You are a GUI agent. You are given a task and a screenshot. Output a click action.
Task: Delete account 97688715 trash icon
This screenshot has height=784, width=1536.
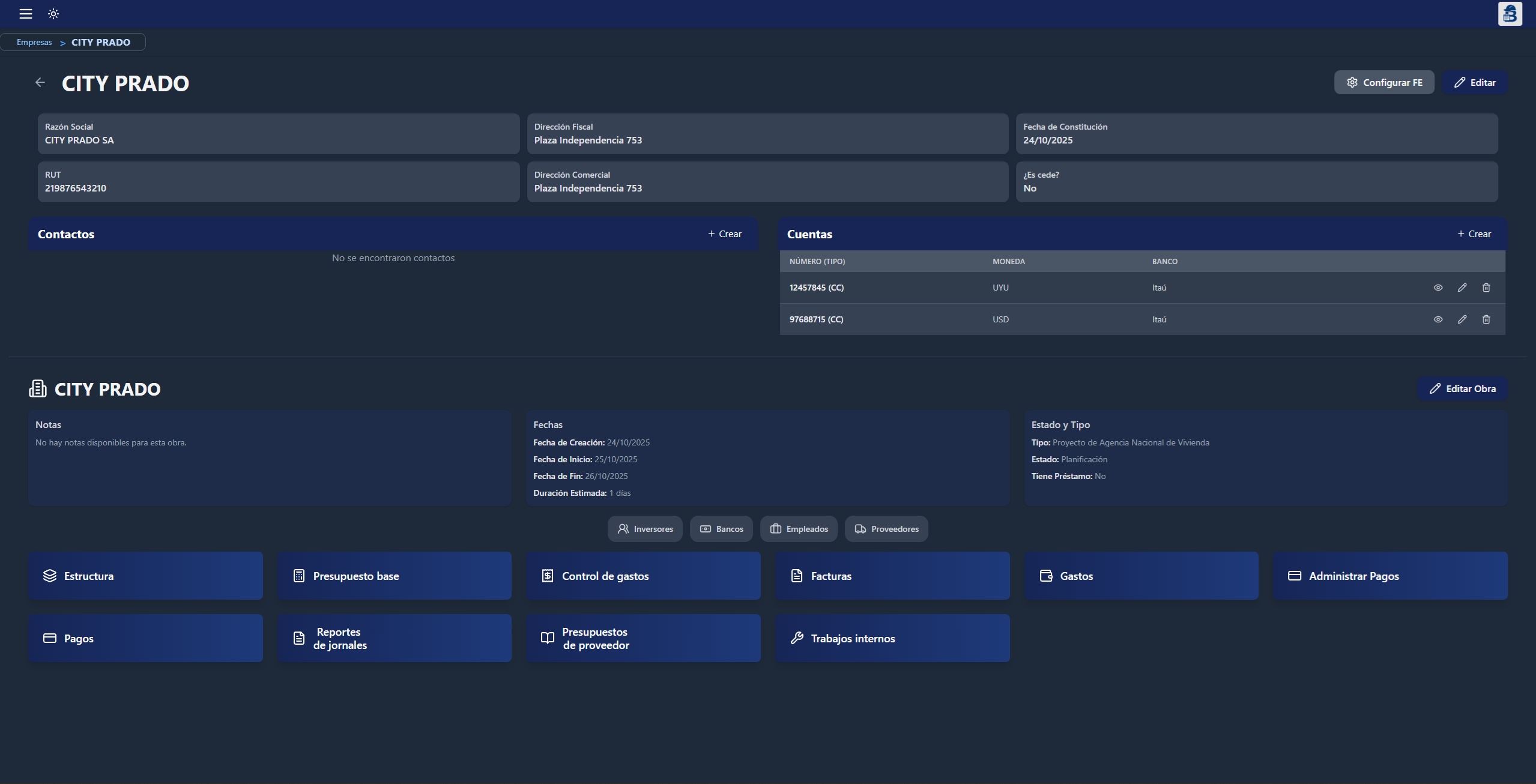pyautogui.click(x=1486, y=319)
